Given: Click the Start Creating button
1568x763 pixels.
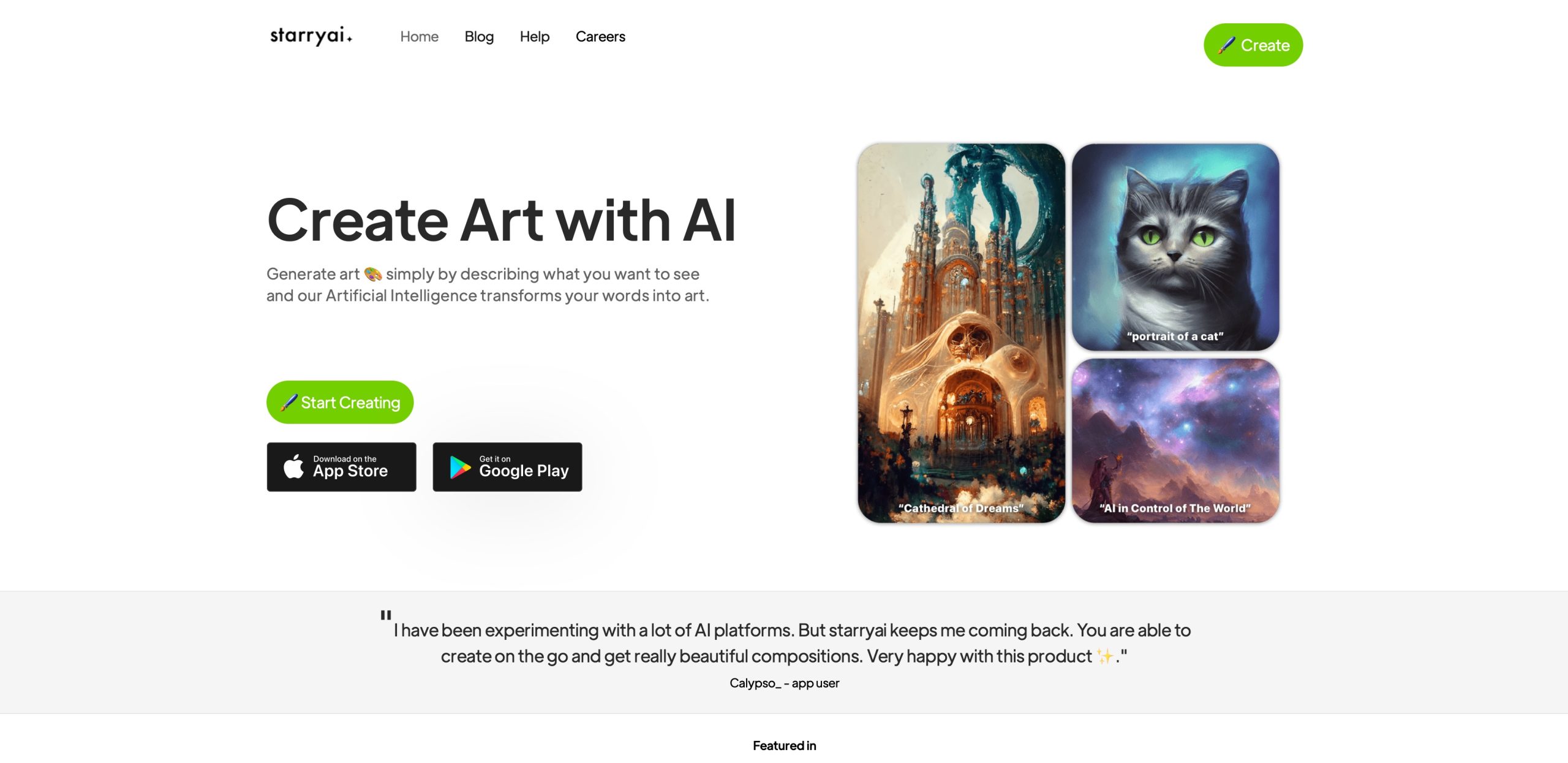Looking at the screenshot, I should click(340, 402).
